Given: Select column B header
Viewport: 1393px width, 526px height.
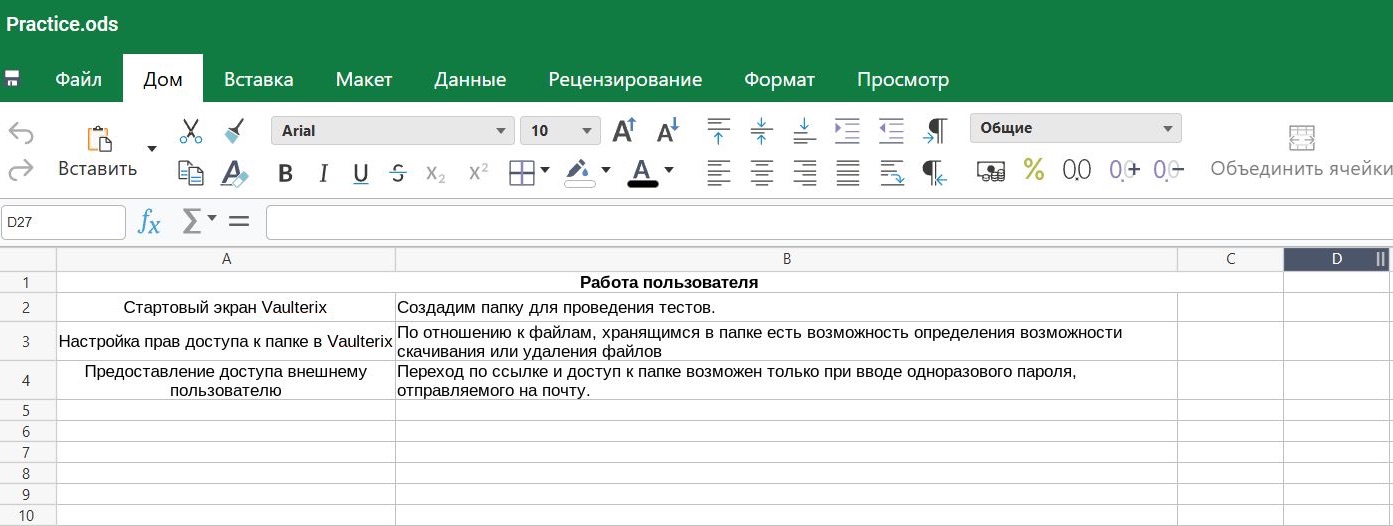Looking at the screenshot, I should pyautogui.click(x=787, y=259).
